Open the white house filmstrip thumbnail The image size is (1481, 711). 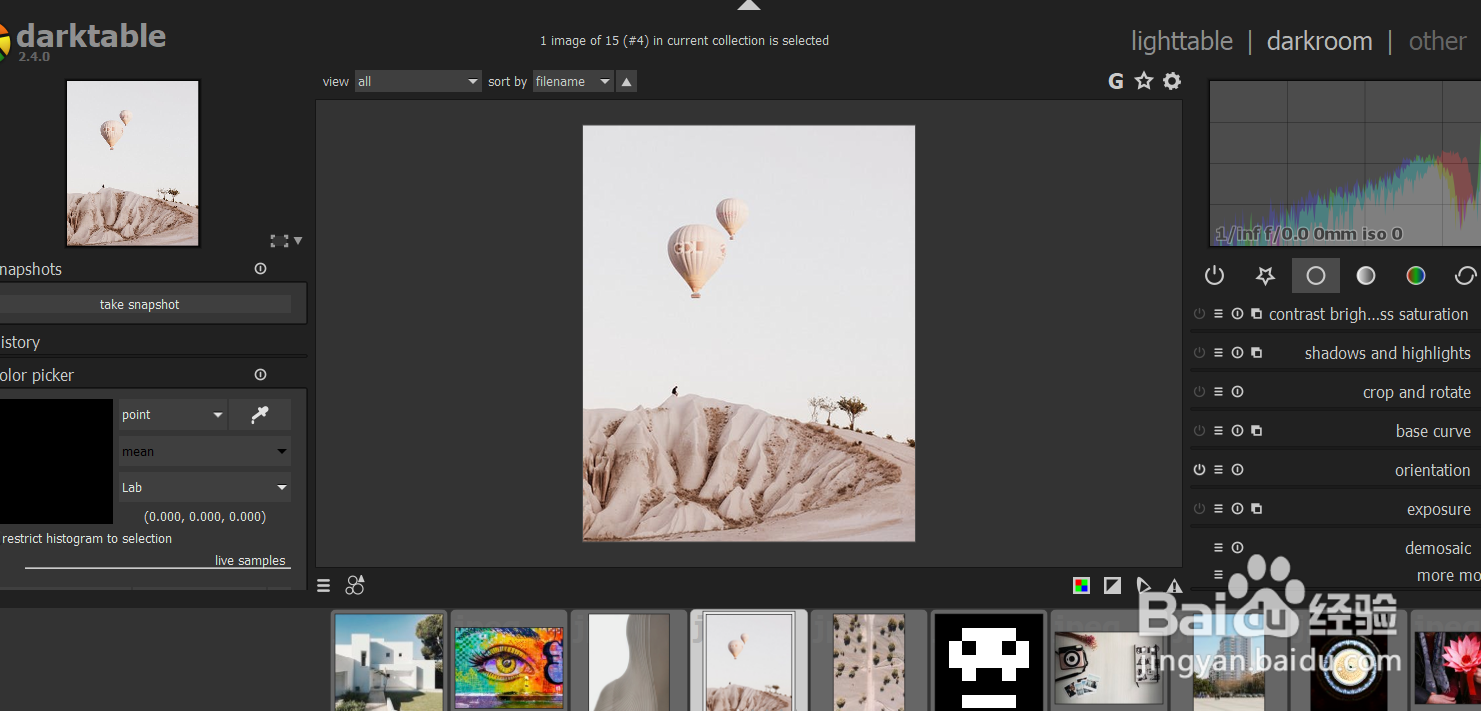coord(389,660)
